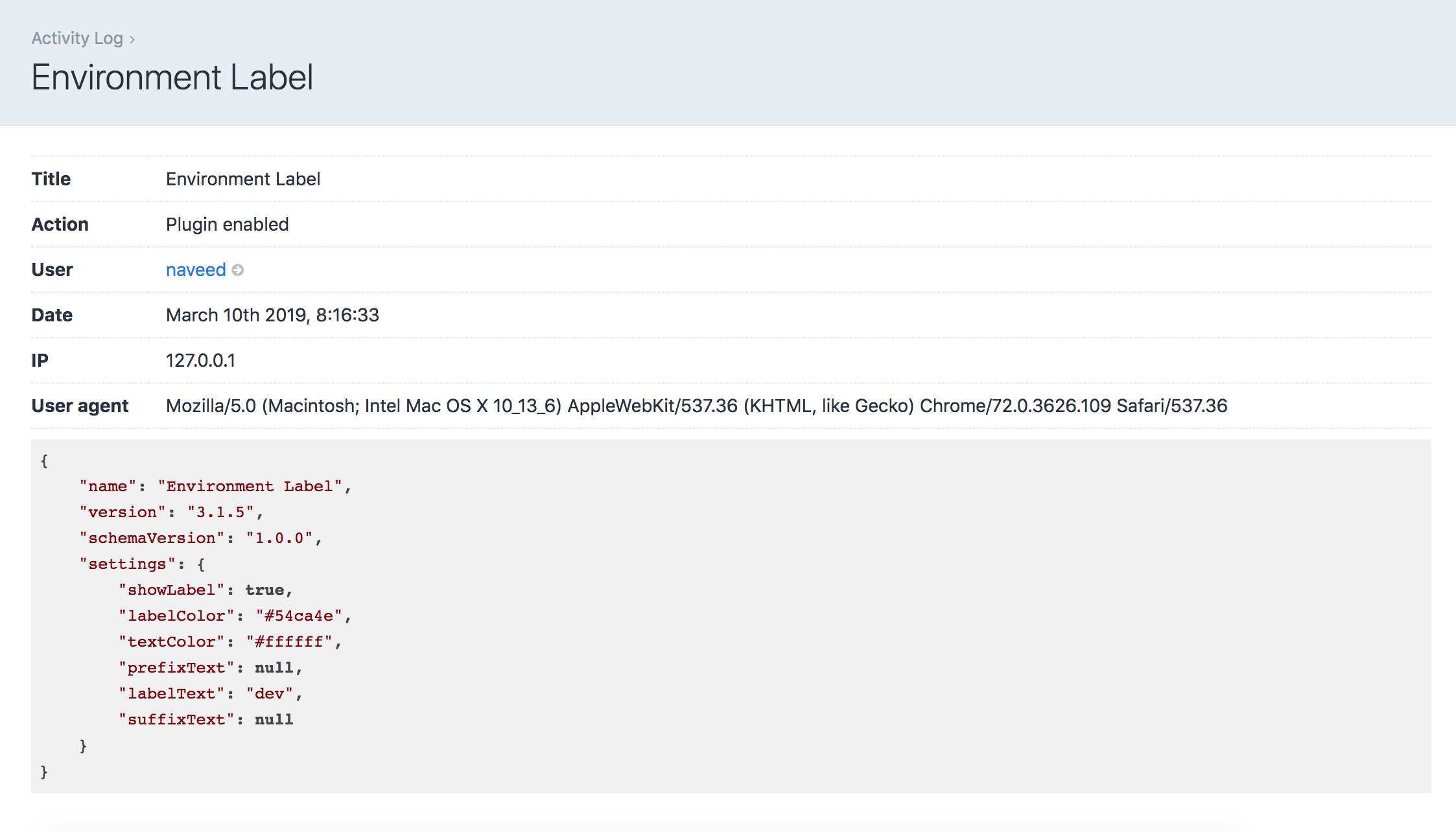Click the "schemaVersion" line in JSON

[200, 538]
